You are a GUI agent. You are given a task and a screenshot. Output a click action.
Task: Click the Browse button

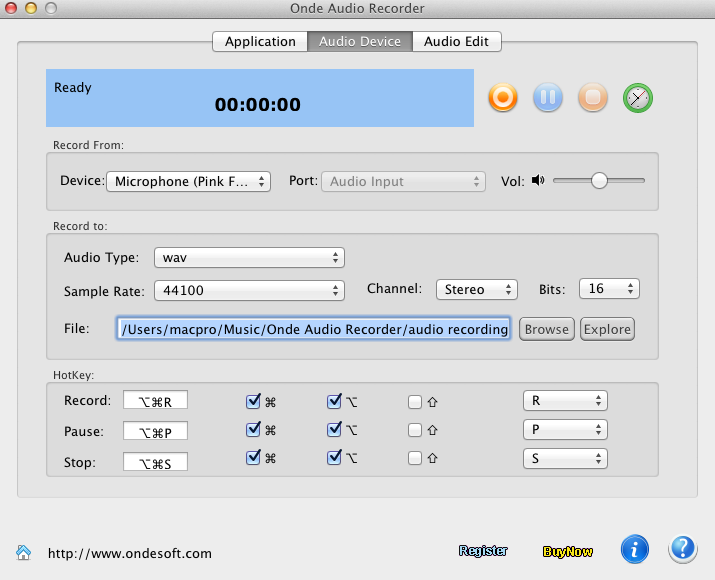tap(546, 329)
